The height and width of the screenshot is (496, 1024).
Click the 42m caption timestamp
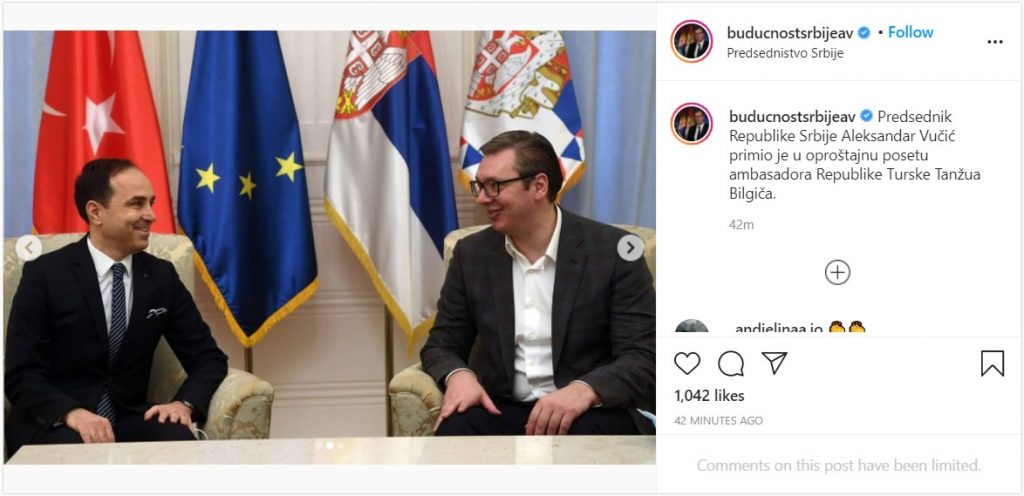[x=741, y=225]
